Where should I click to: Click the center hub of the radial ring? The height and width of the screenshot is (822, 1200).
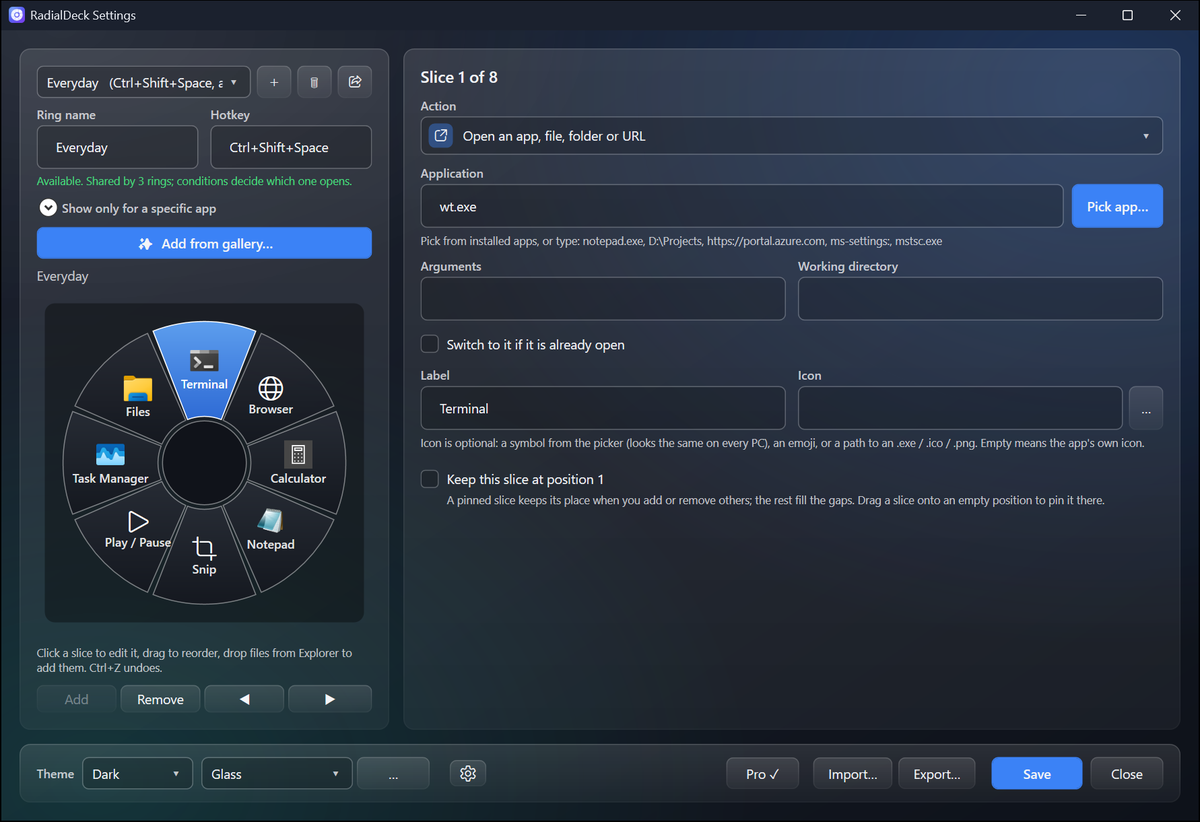(204, 463)
